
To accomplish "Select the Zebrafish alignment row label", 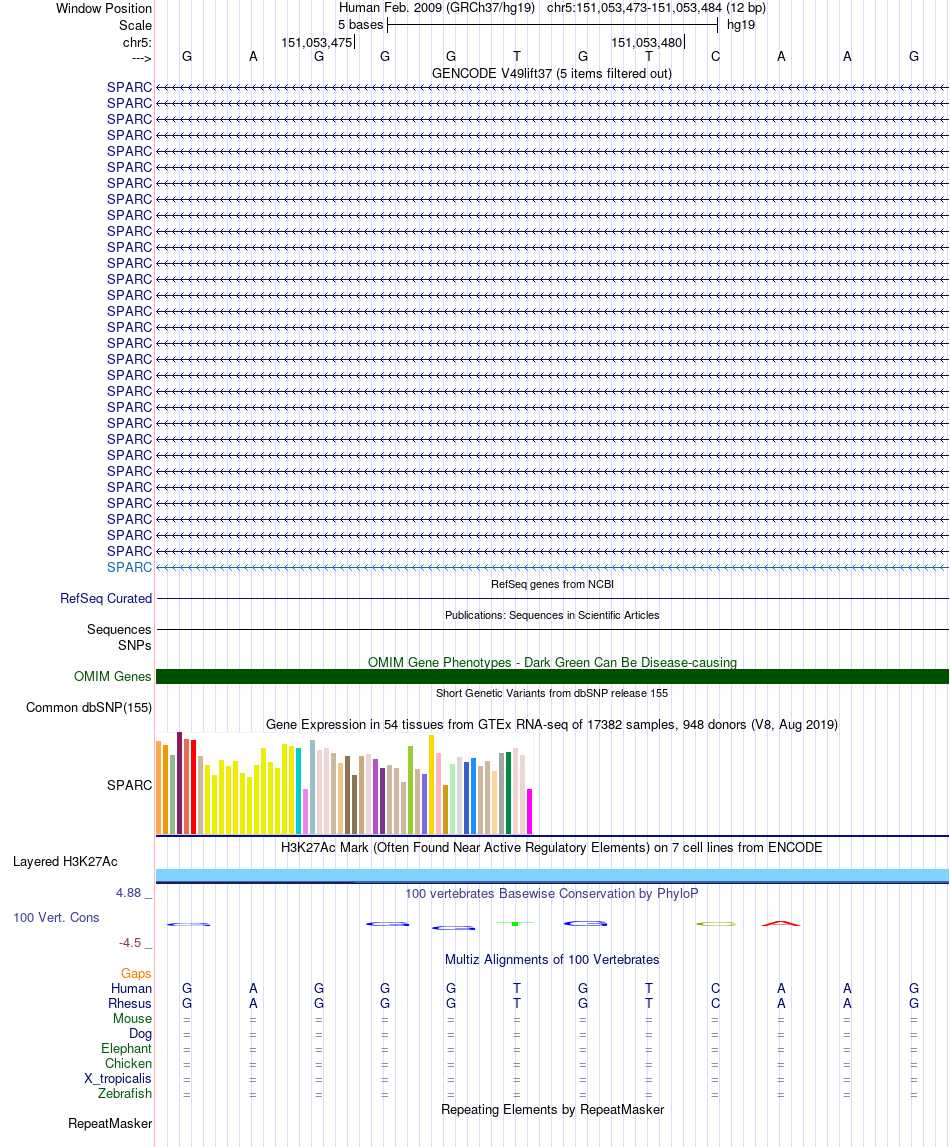I will coord(125,1094).
